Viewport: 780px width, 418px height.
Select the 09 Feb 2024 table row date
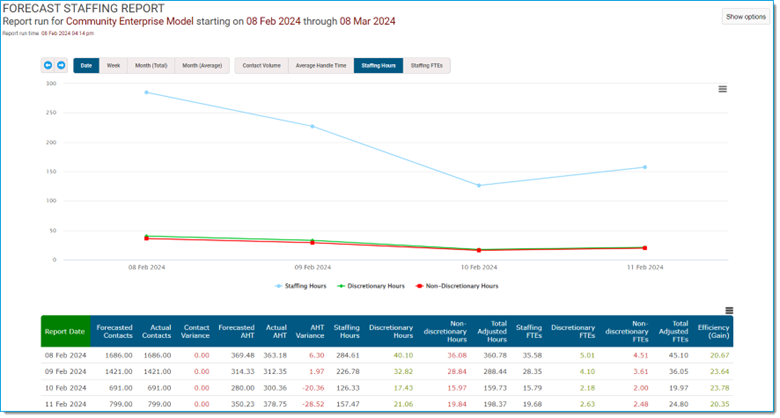click(x=66, y=372)
